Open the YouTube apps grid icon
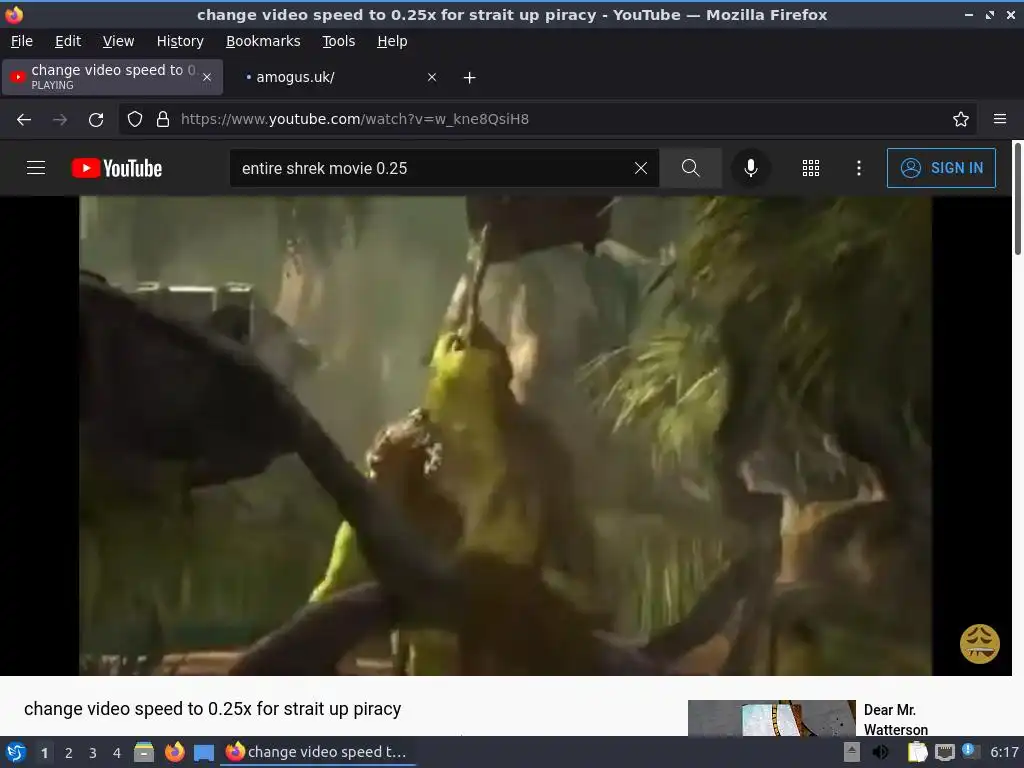1024x768 pixels. click(x=810, y=168)
